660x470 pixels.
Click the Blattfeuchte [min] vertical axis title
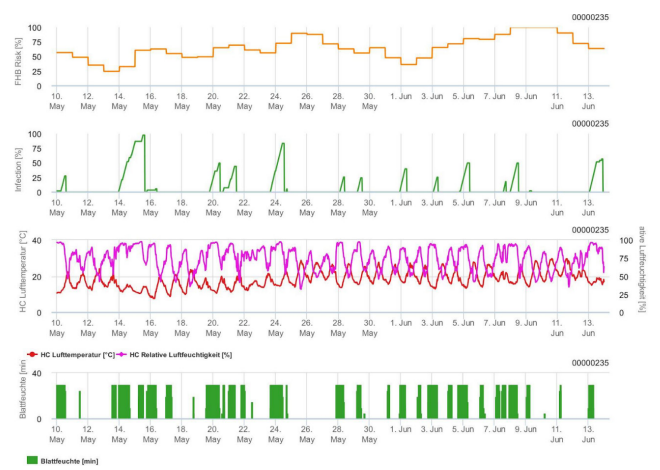(19, 395)
